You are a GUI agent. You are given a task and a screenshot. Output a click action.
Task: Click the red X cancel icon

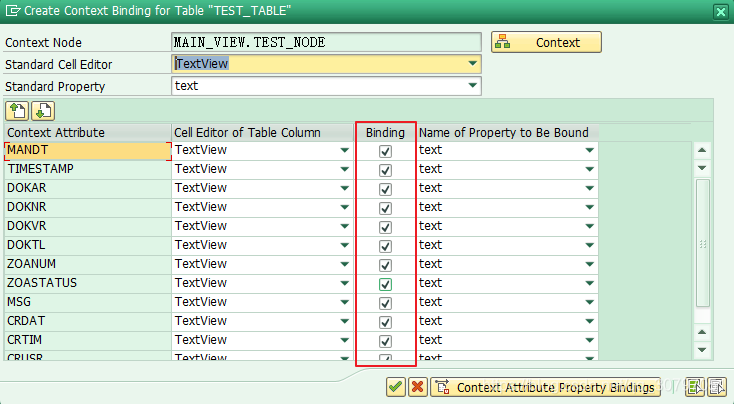coord(418,387)
